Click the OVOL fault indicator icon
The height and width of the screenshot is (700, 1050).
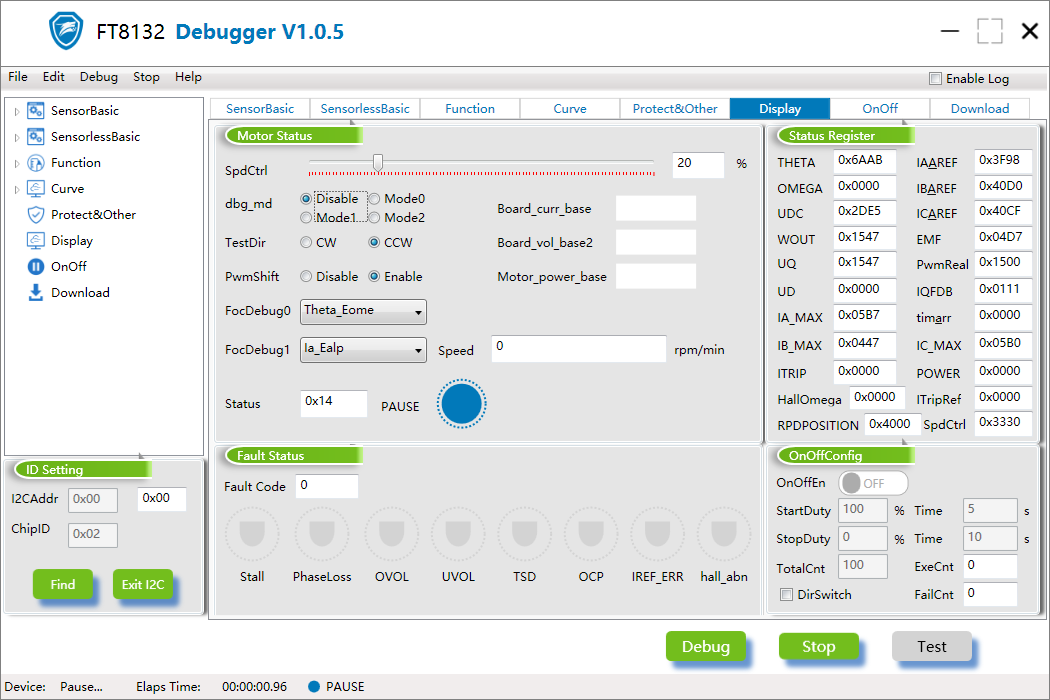coord(392,534)
